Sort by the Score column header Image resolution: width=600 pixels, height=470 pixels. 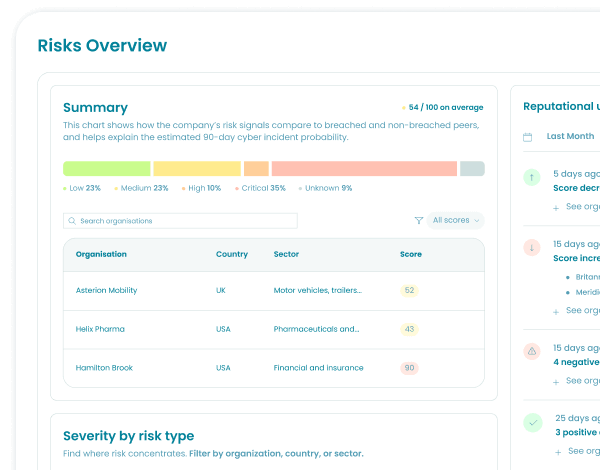(411, 254)
